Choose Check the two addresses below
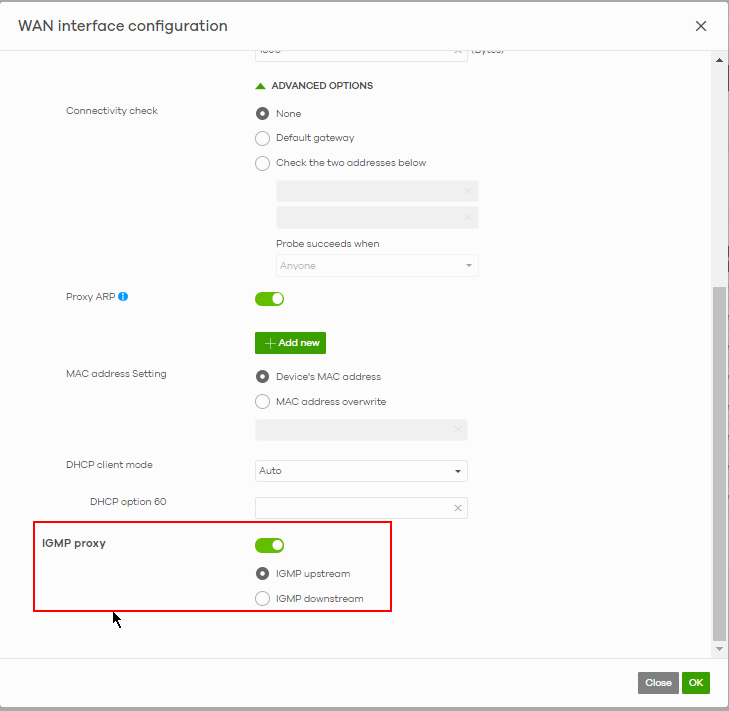The image size is (729, 711). (x=263, y=163)
